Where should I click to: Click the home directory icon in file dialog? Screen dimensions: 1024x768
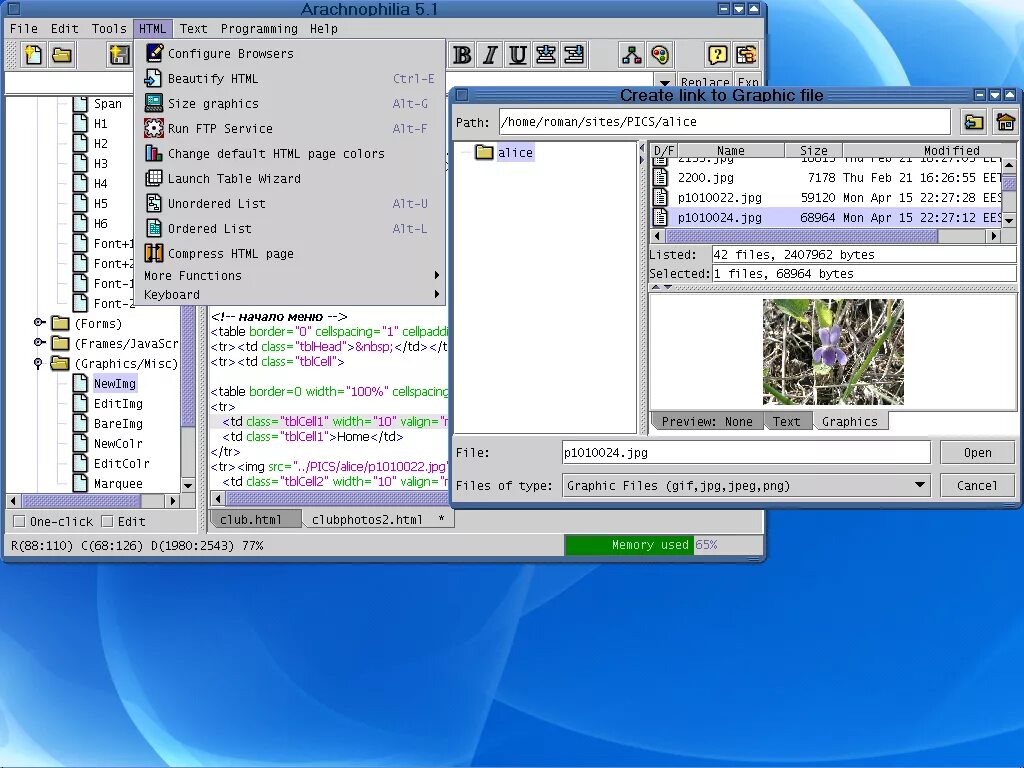click(x=1005, y=122)
